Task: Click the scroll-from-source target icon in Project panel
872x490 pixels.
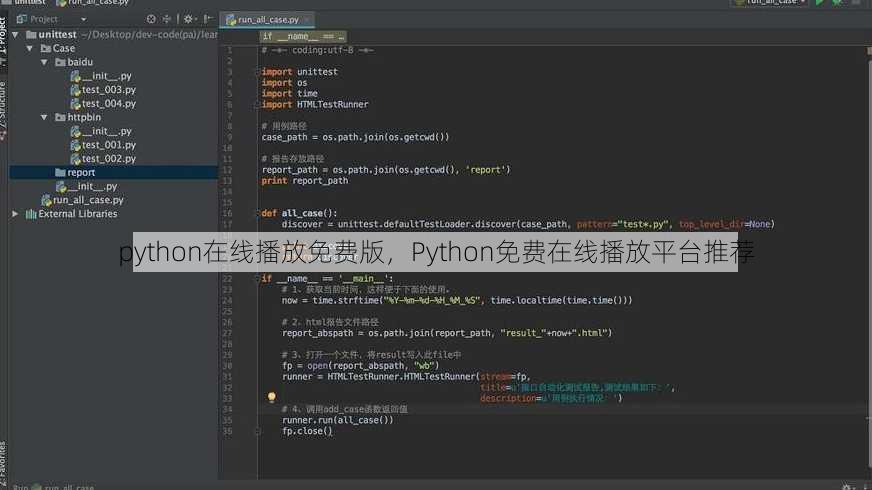Action: pyautogui.click(x=151, y=19)
